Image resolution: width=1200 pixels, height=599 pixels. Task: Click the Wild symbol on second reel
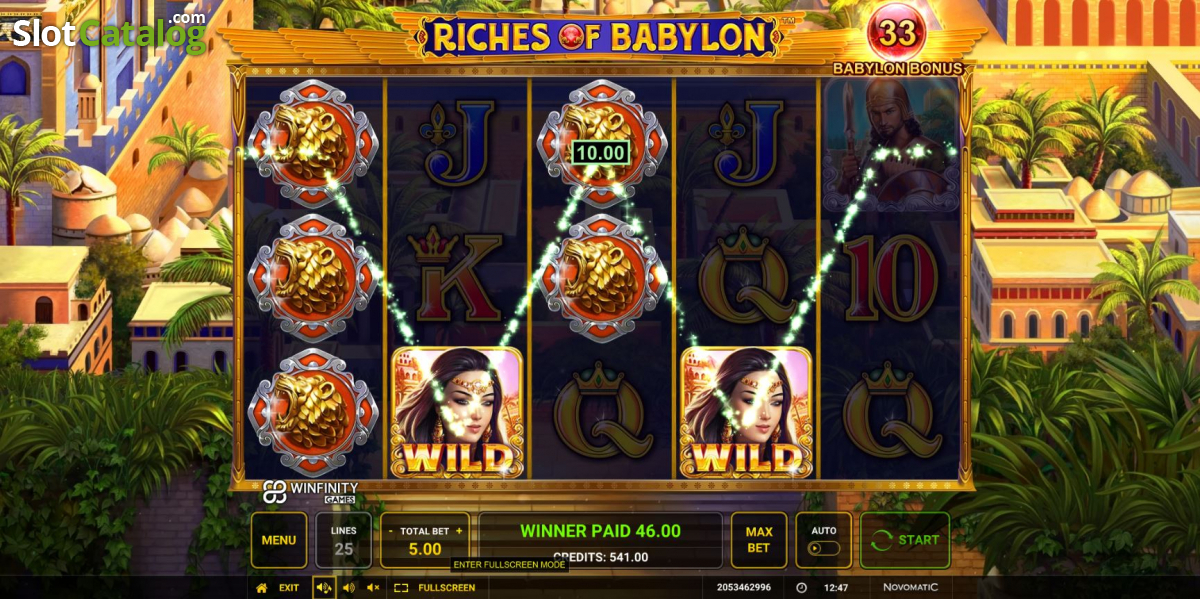pyautogui.click(x=457, y=412)
